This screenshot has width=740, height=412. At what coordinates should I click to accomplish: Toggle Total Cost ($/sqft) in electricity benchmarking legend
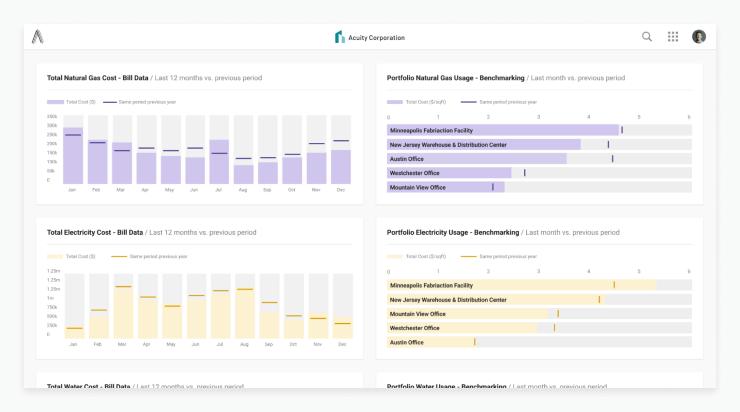point(416,257)
